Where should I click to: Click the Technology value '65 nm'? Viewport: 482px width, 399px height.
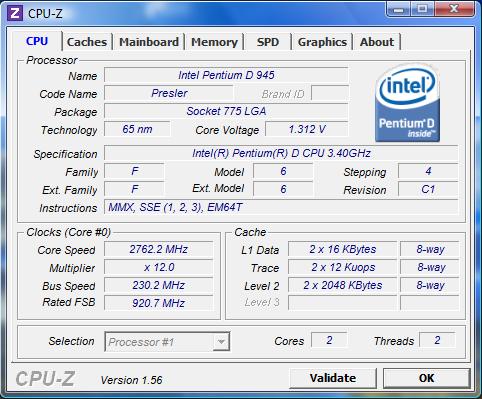click(137, 129)
